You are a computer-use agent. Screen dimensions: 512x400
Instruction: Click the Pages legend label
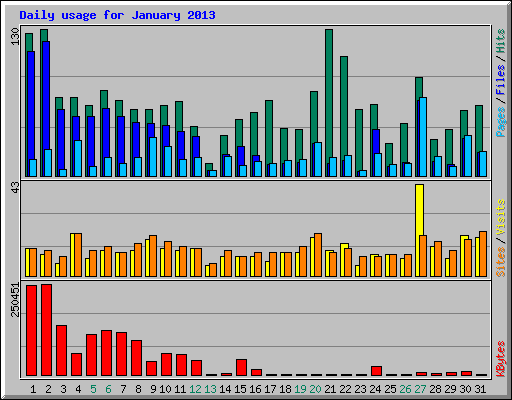(500, 122)
